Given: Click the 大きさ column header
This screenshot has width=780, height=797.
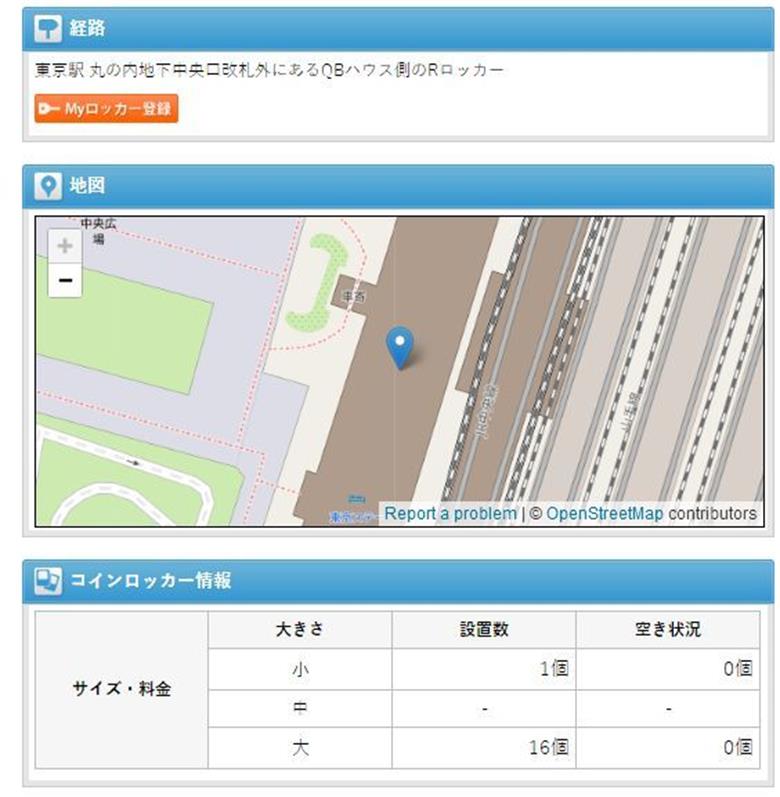Looking at the screenshot, I should 299,630.
